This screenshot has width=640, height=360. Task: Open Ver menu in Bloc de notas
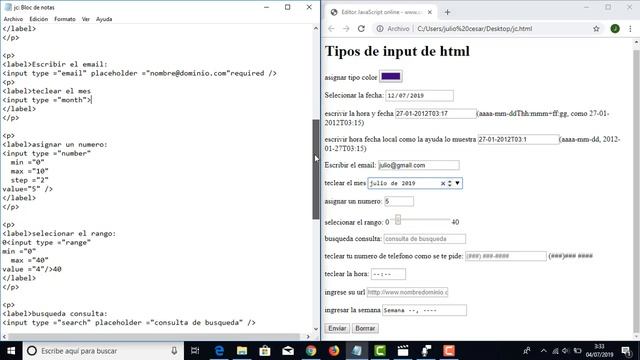[x=86, y=19]
